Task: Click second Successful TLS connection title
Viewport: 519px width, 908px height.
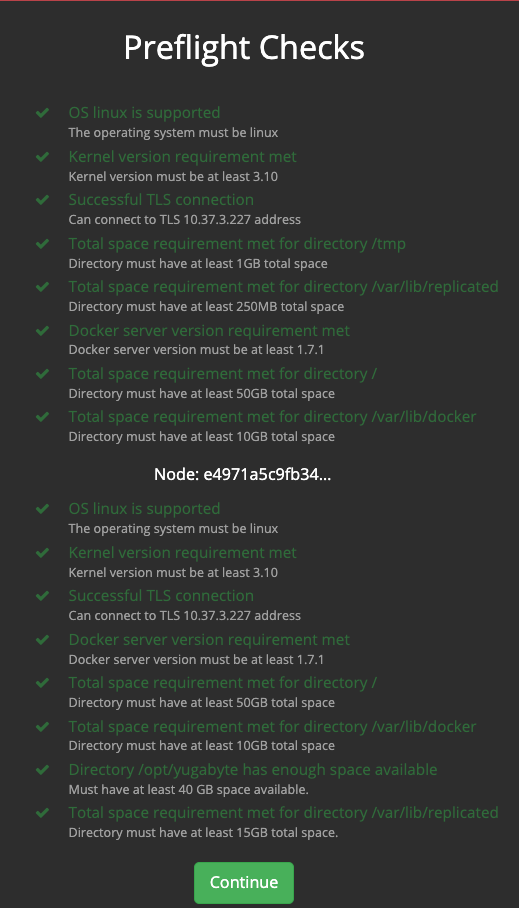Action: pyautogui.click(x=161, y=596)
